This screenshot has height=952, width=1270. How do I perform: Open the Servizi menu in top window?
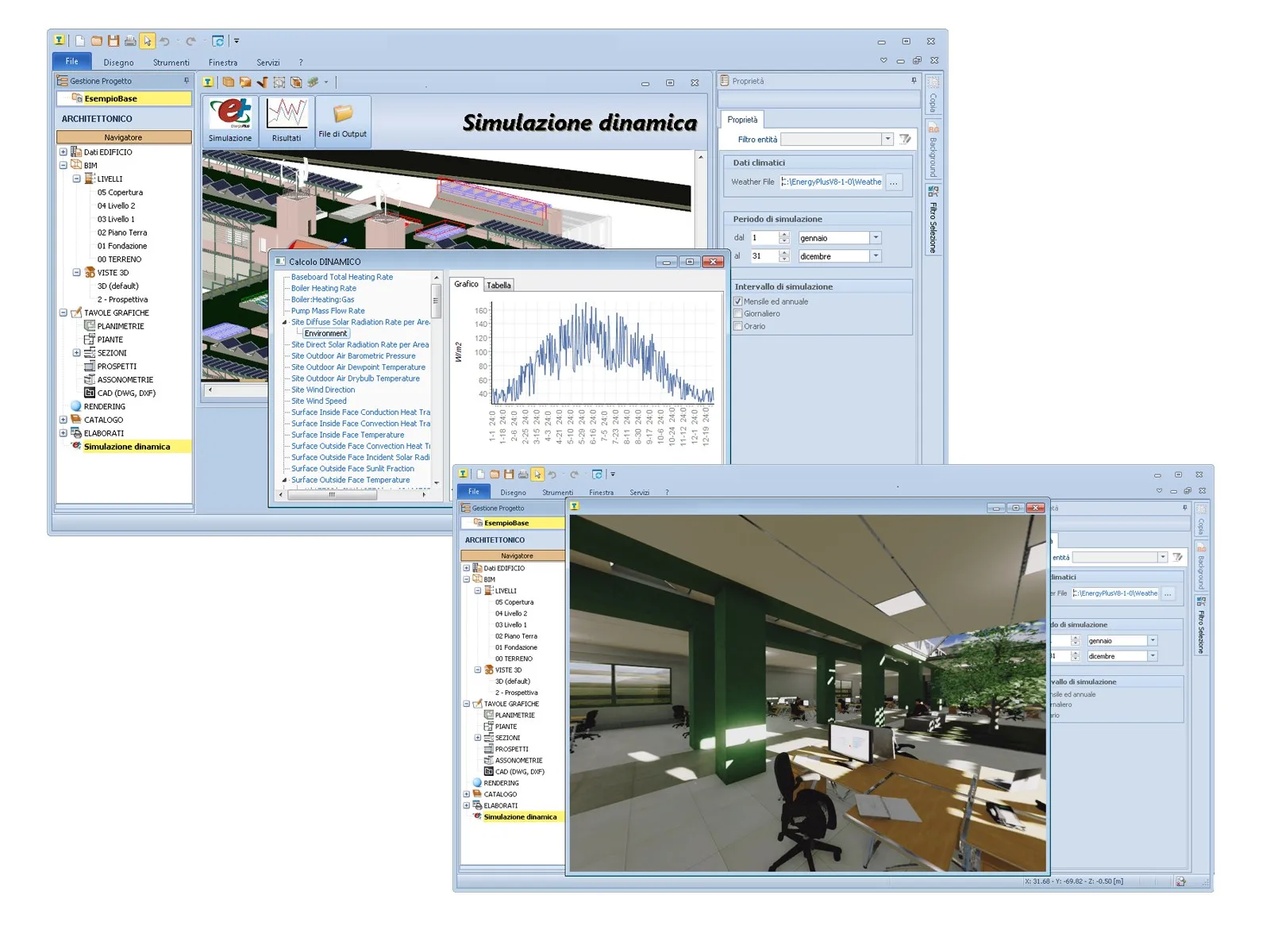click(x=268, y=62)
